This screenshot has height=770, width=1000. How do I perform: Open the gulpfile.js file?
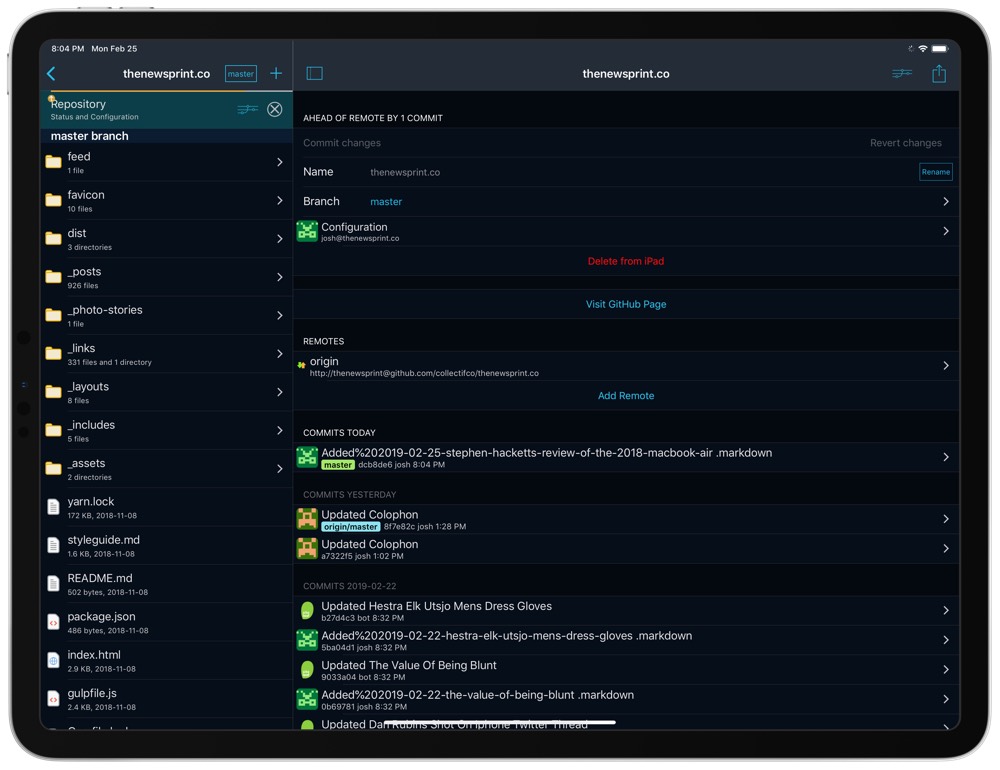[x=166, y=699]
